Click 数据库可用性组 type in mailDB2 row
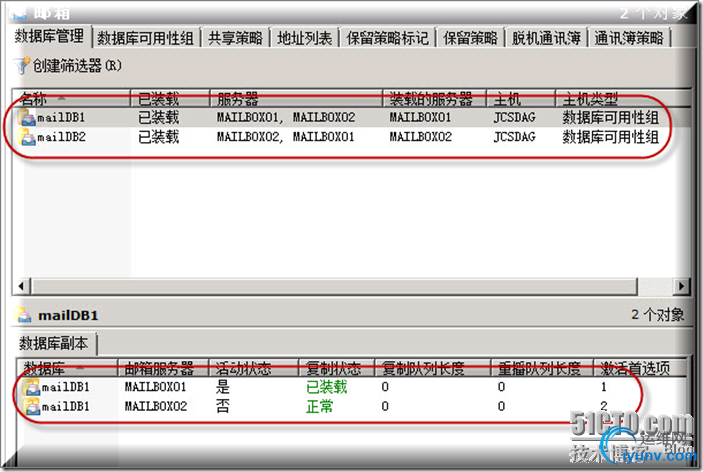 611,137
